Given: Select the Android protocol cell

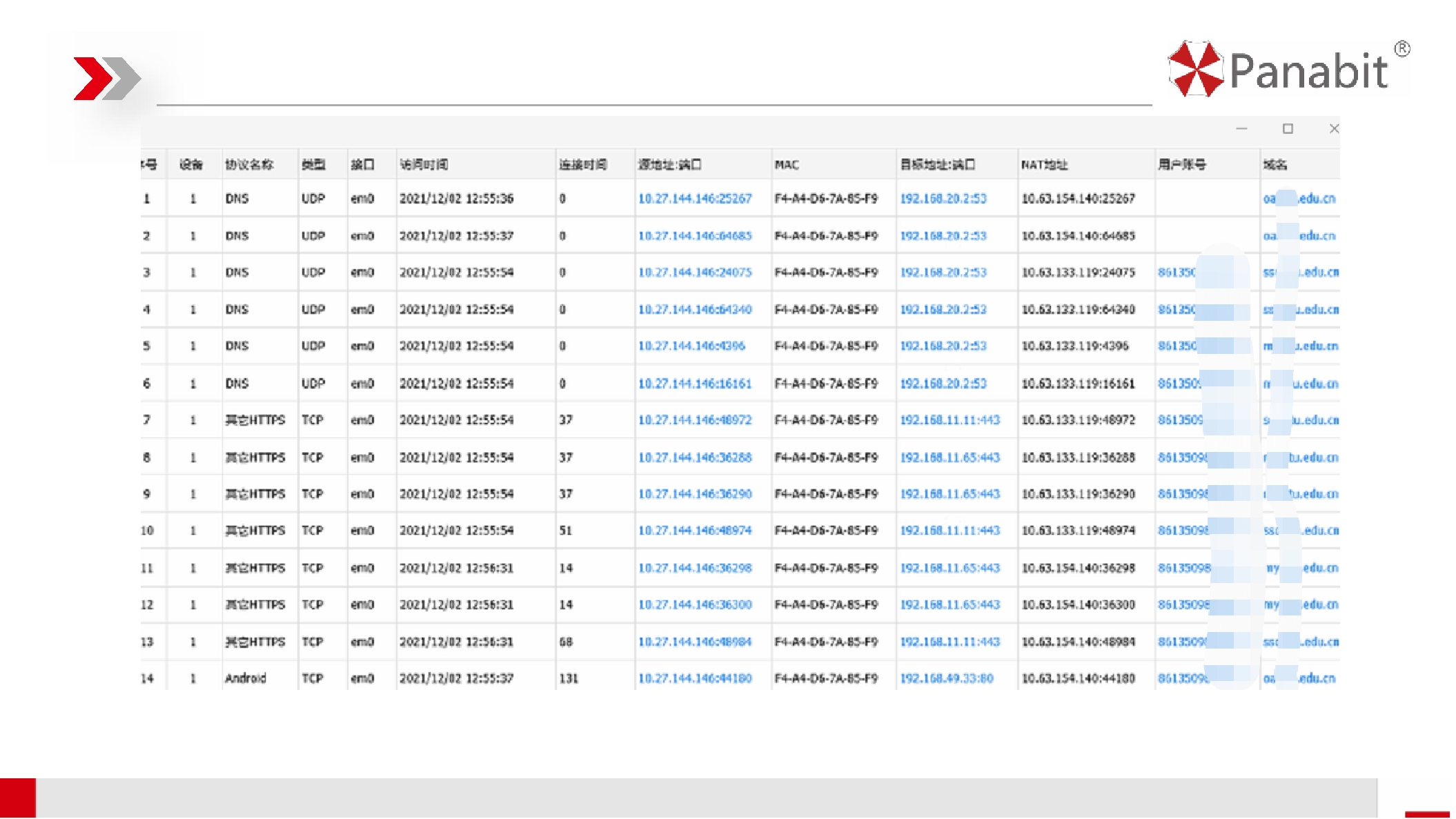Looking at the screenshot, I should point(246,679).
